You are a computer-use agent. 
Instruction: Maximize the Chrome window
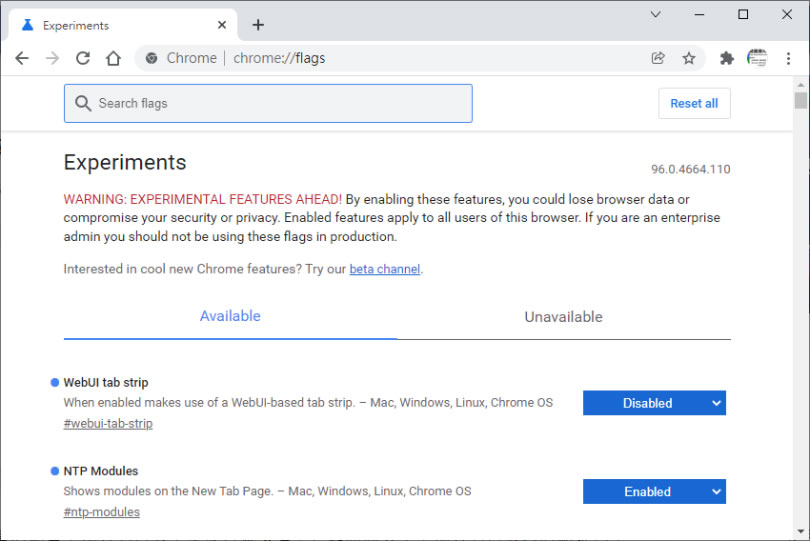coord(743,14)
